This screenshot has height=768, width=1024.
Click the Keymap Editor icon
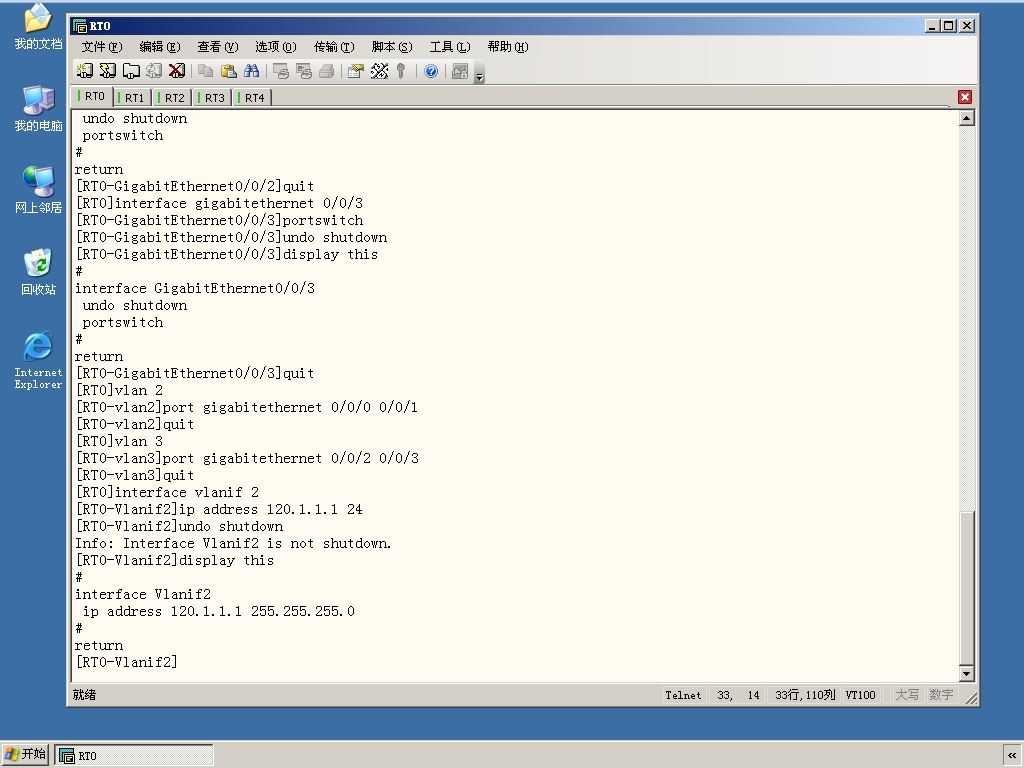pos(379,71)
